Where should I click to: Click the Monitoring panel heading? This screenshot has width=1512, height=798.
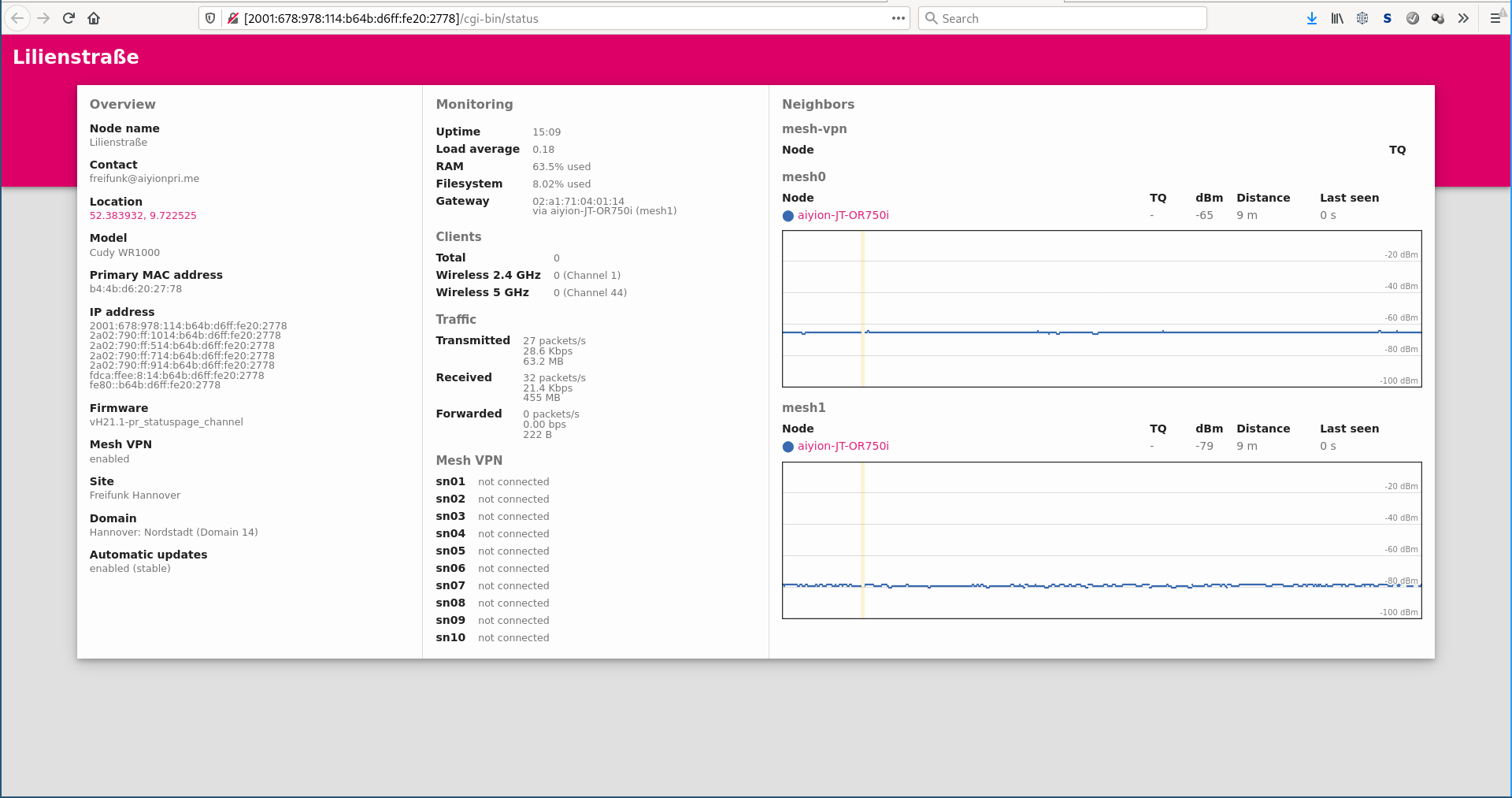(474, 105)
